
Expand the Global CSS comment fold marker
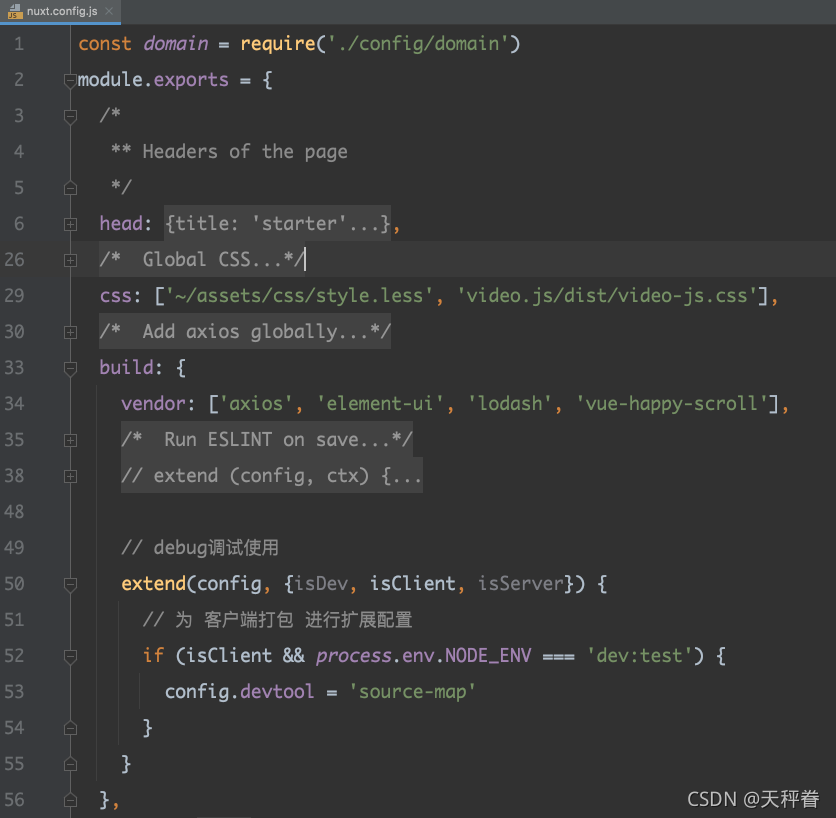(x=70, y=259)
